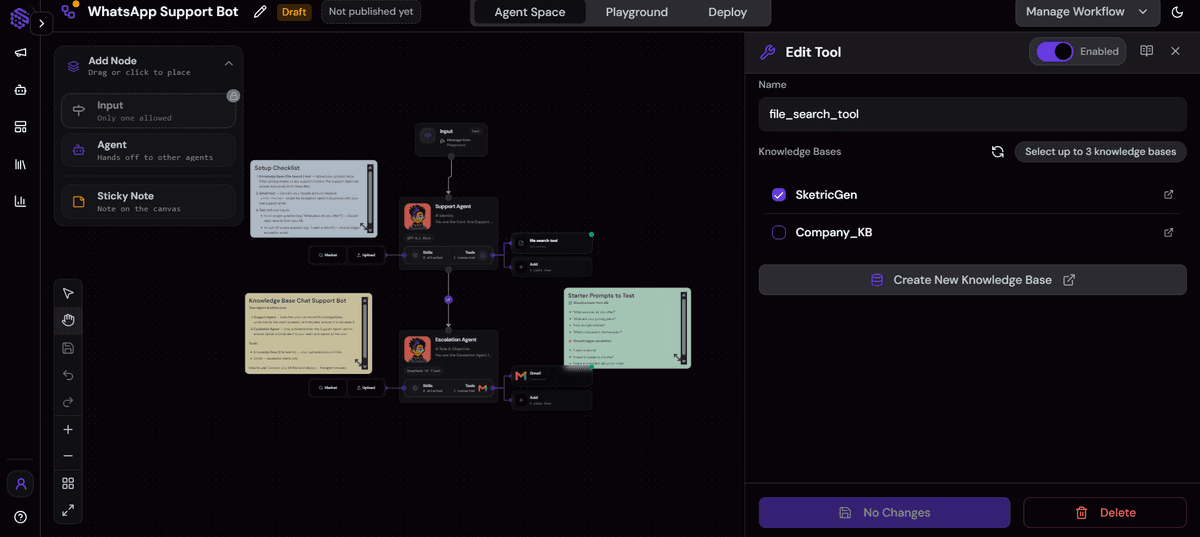The image size is (1200, 537).
Task: Click the Setup Checklist sticky note
Action: 314,198
